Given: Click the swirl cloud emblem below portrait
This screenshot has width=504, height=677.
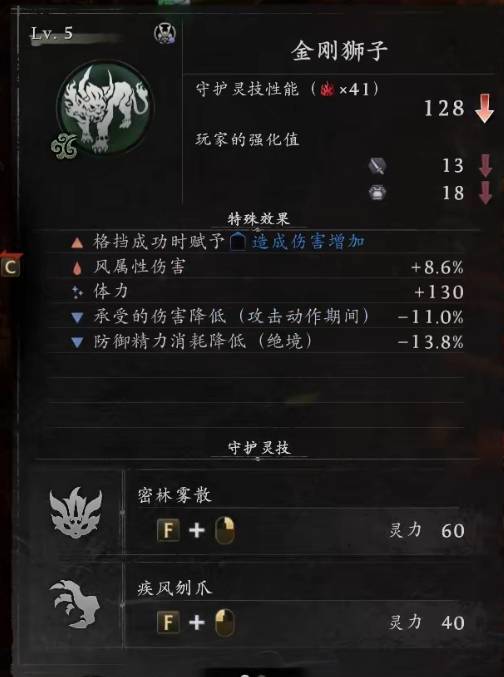Looking at the screenshot, I should (x=65, y=146).
